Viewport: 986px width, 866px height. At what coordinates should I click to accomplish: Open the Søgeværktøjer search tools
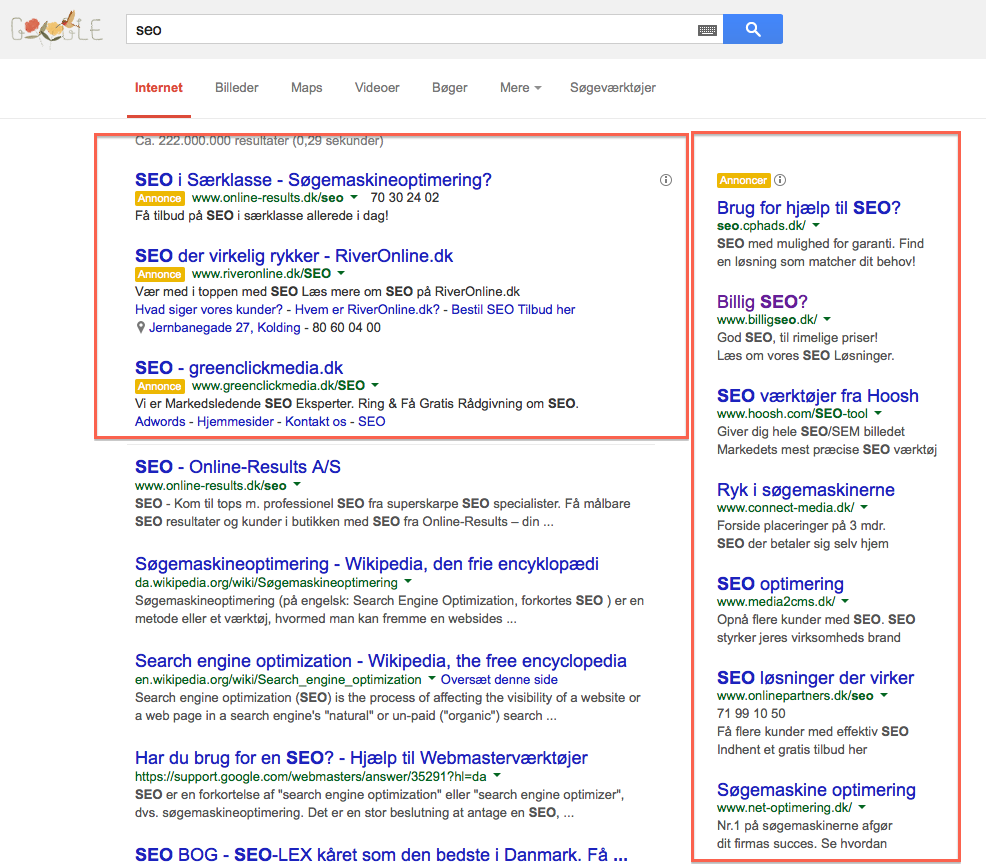tap(612, 87)
